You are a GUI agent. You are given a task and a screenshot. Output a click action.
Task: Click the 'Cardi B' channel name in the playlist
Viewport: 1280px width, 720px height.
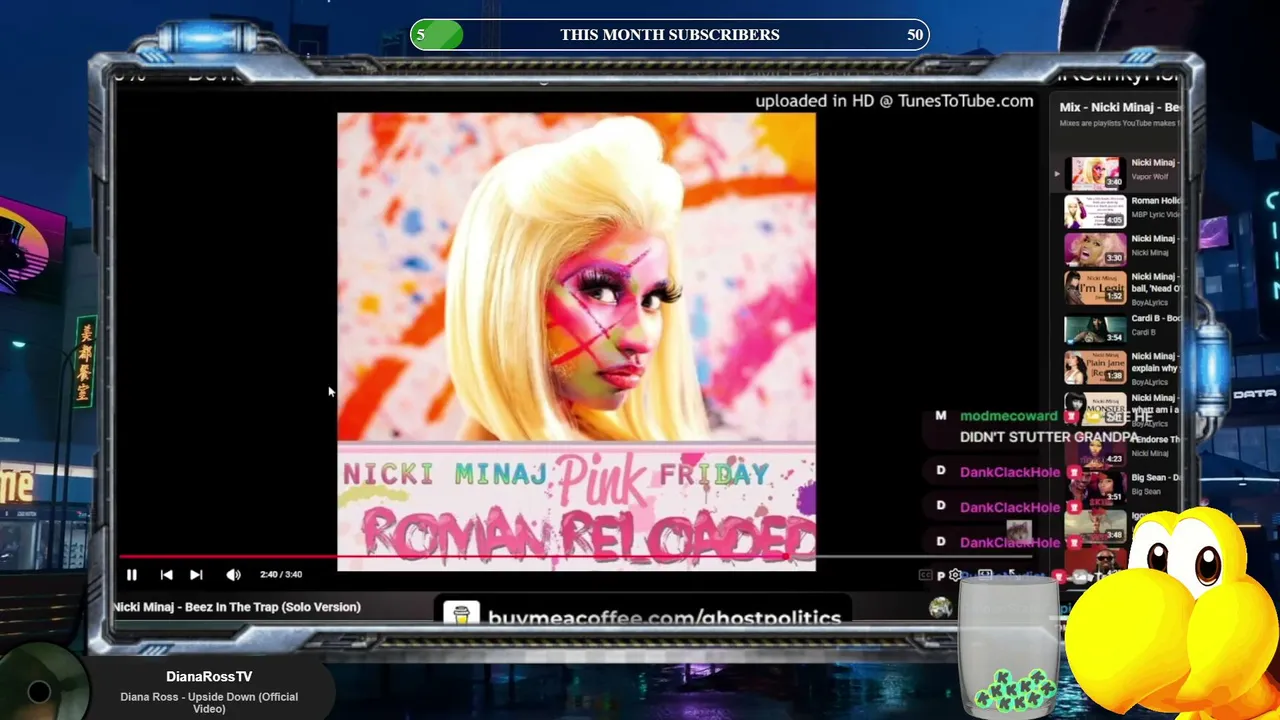pyautogui.click(x=1143, y=332)
